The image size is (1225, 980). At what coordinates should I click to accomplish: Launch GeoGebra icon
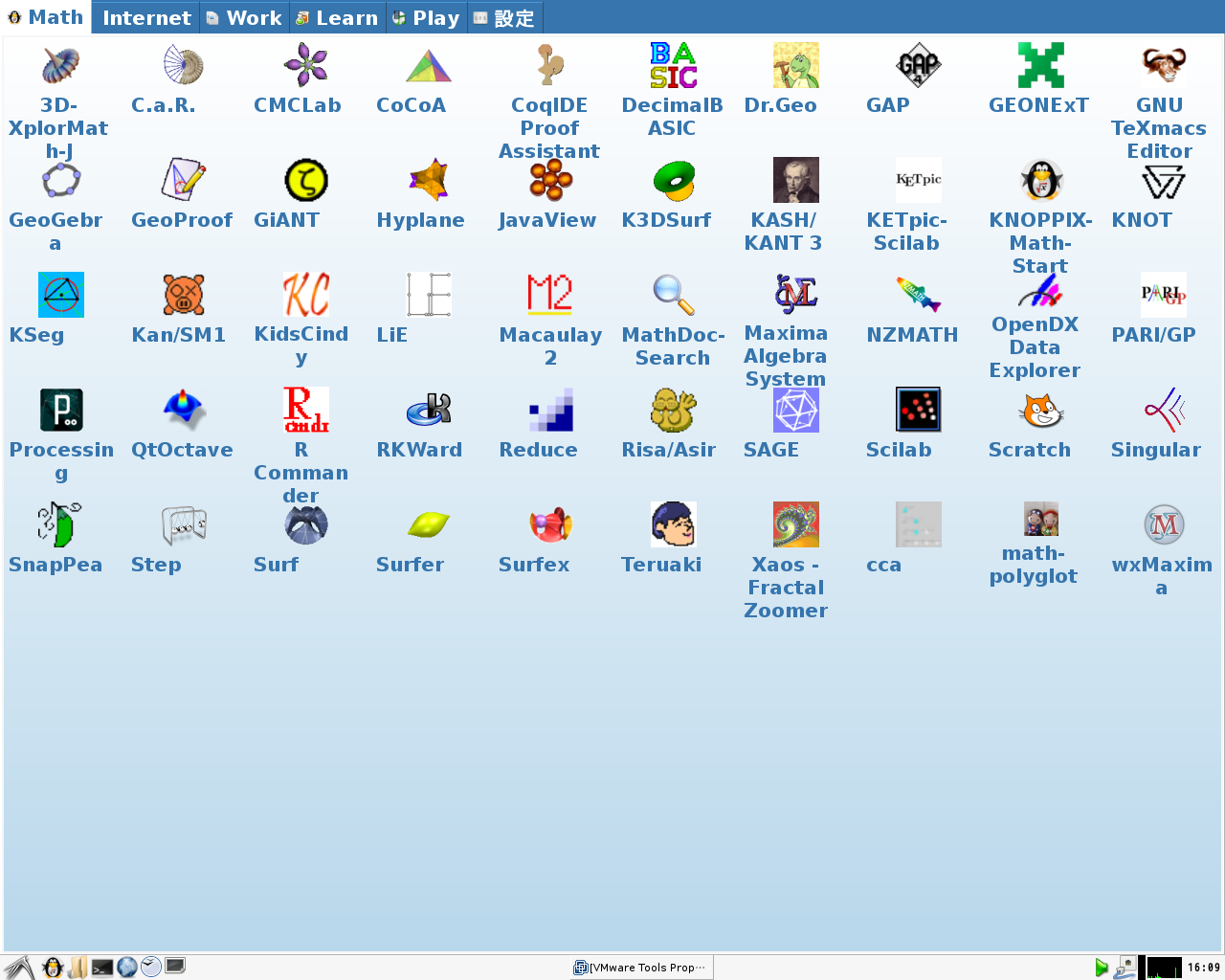point(61,180)
